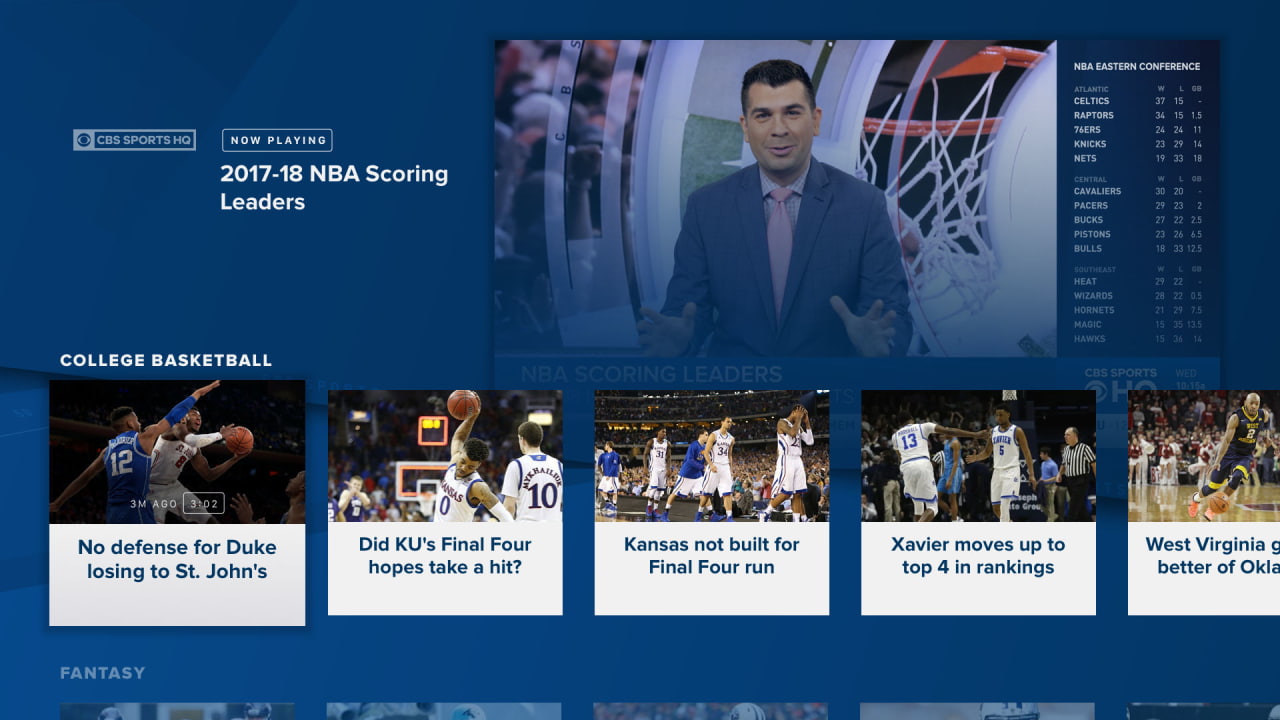Click the CBS Sports HQ logo

pos(135,140)
